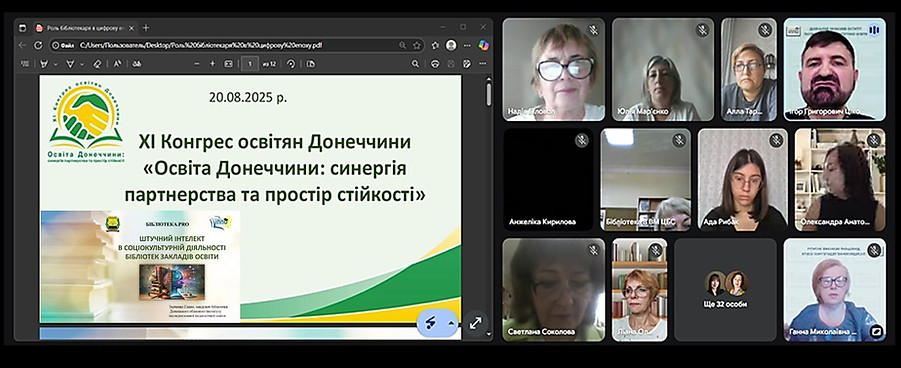
Task: Click the address bar file path
Action: [201, 45]
